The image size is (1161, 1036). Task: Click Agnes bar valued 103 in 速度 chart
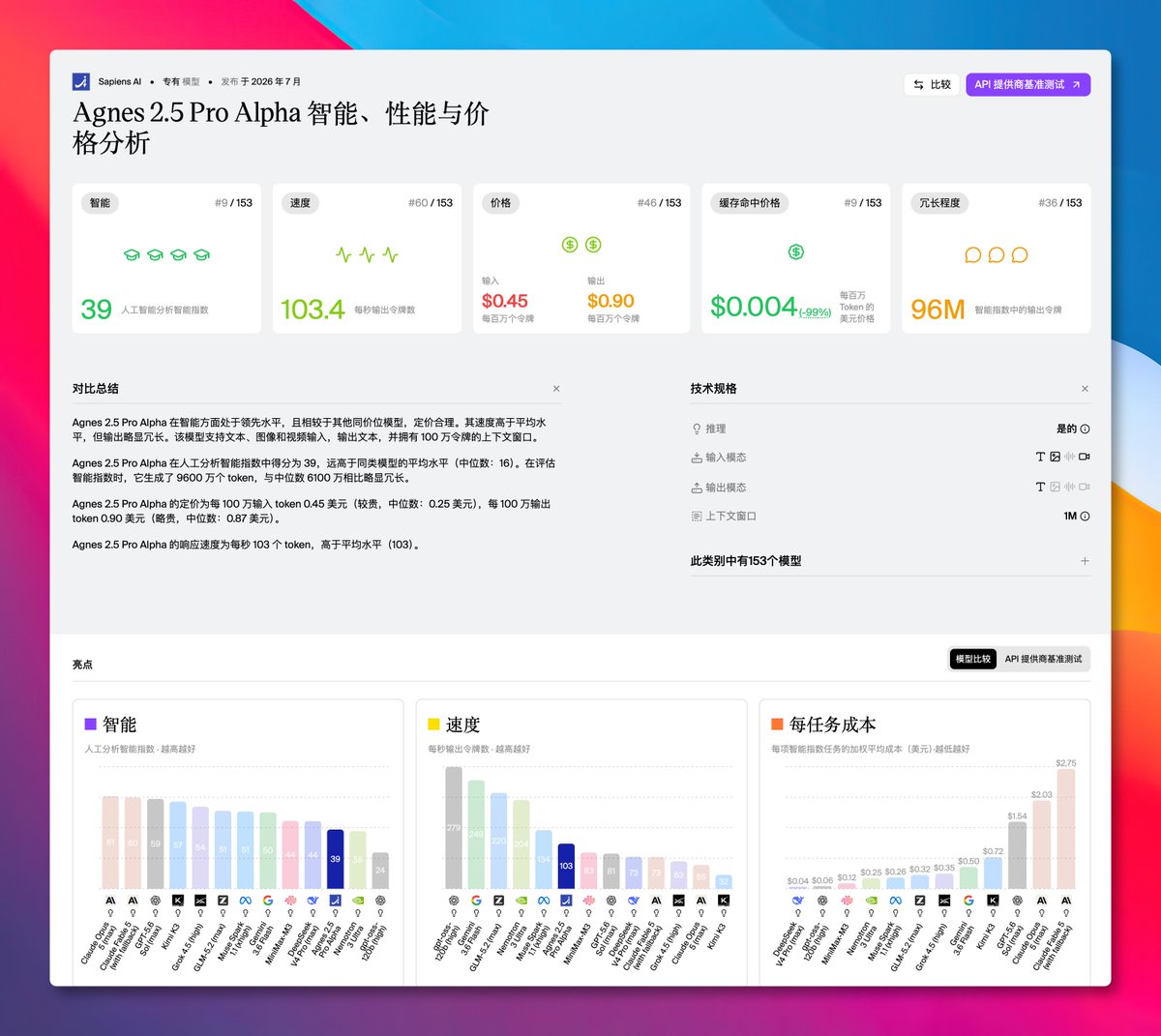pos(566,866)
